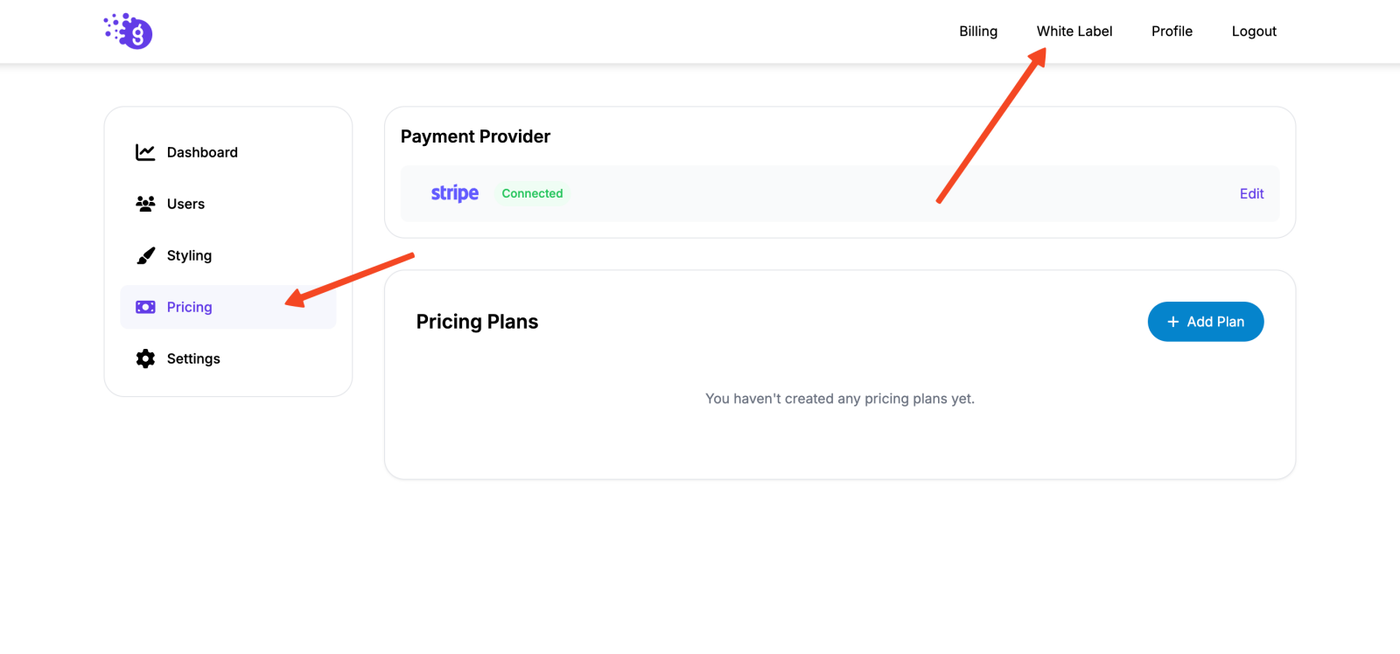Open the Billing page
This screenshot has width=1400, height=654.
(x=978, y=31)
